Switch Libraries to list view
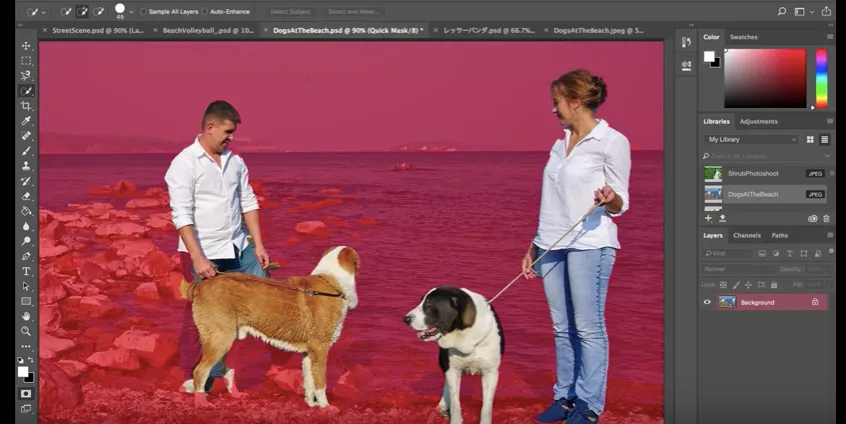 pyautogui.click(x=824, y=139)
